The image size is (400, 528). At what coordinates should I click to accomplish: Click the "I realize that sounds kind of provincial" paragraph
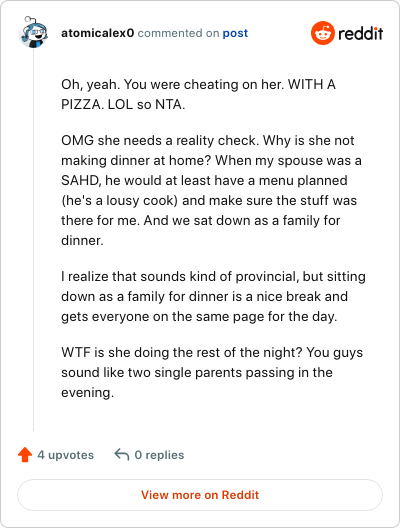[213, 296]
